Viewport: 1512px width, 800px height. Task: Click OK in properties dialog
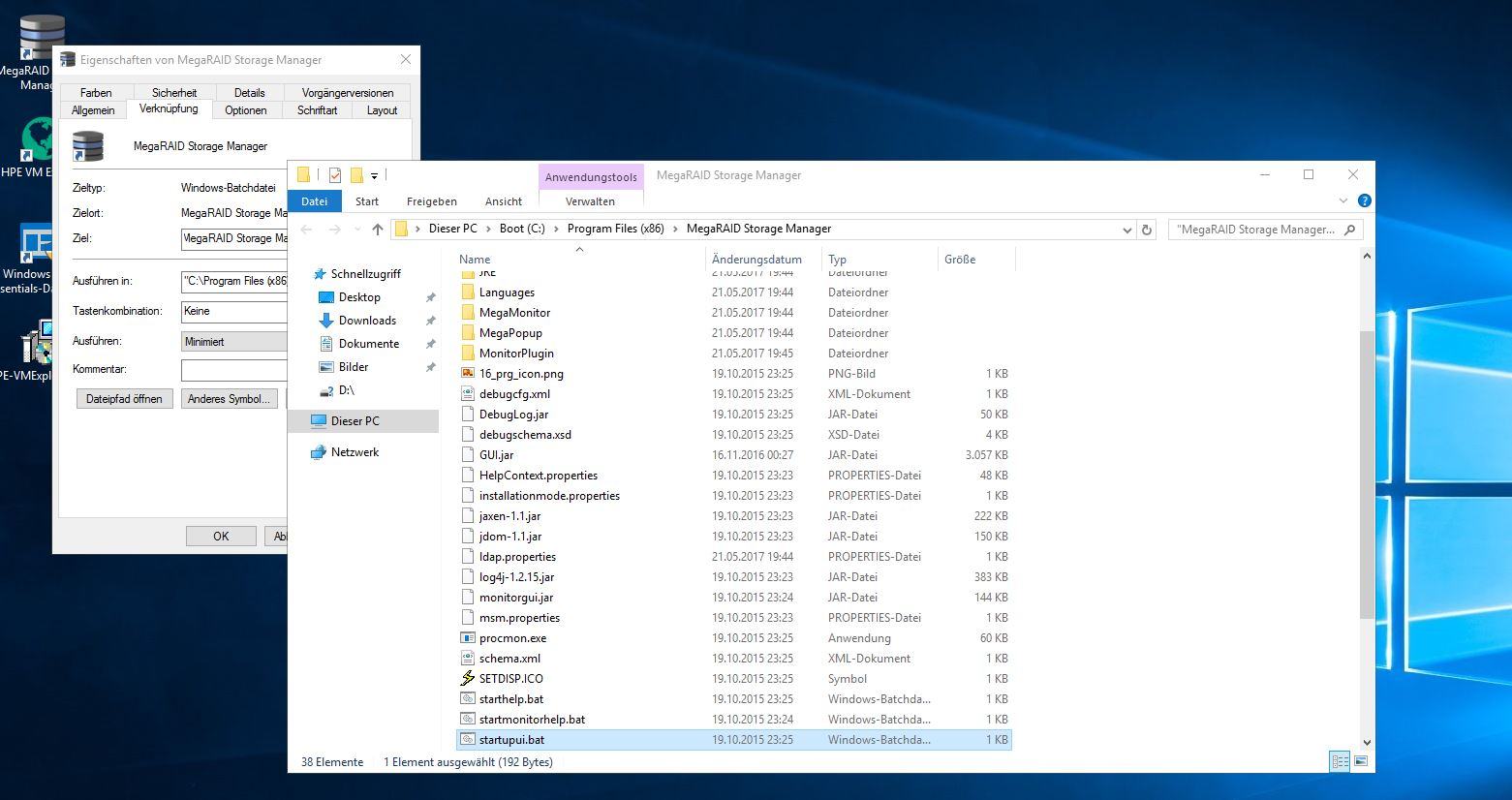pos(221,537)
